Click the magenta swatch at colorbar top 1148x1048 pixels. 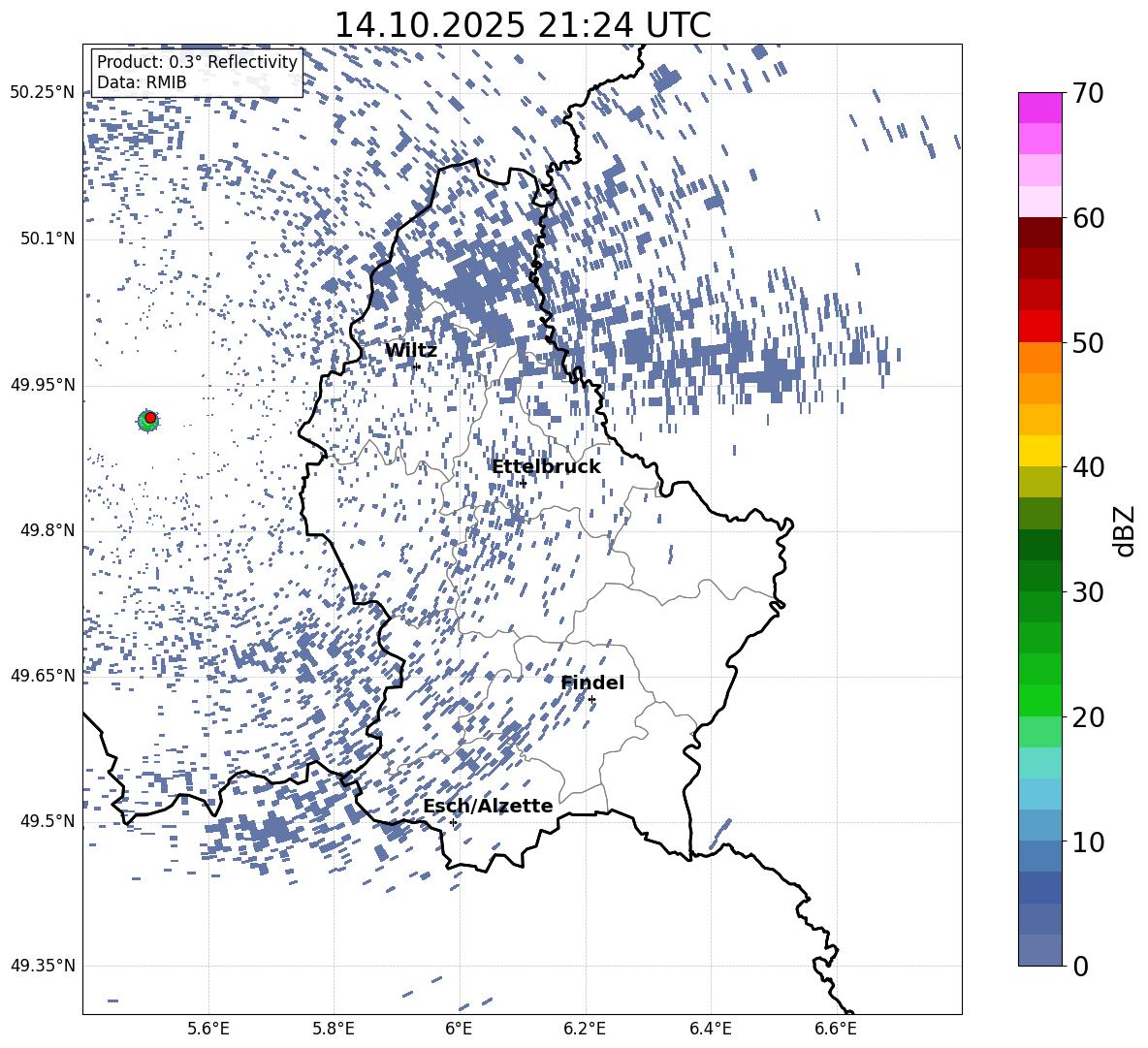(x=1039, y=108)
